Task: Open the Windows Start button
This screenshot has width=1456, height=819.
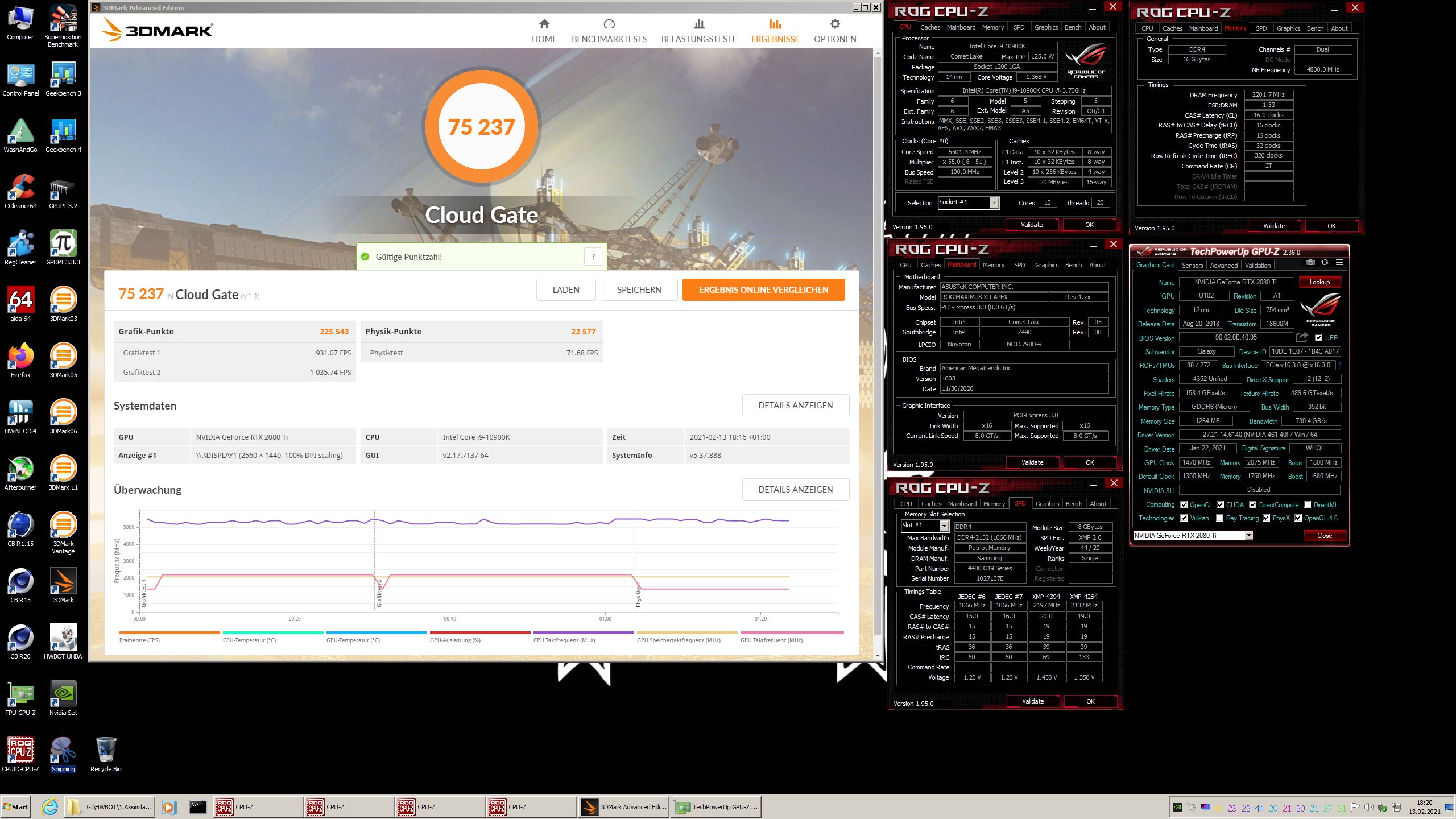Action: coord(16,806)
